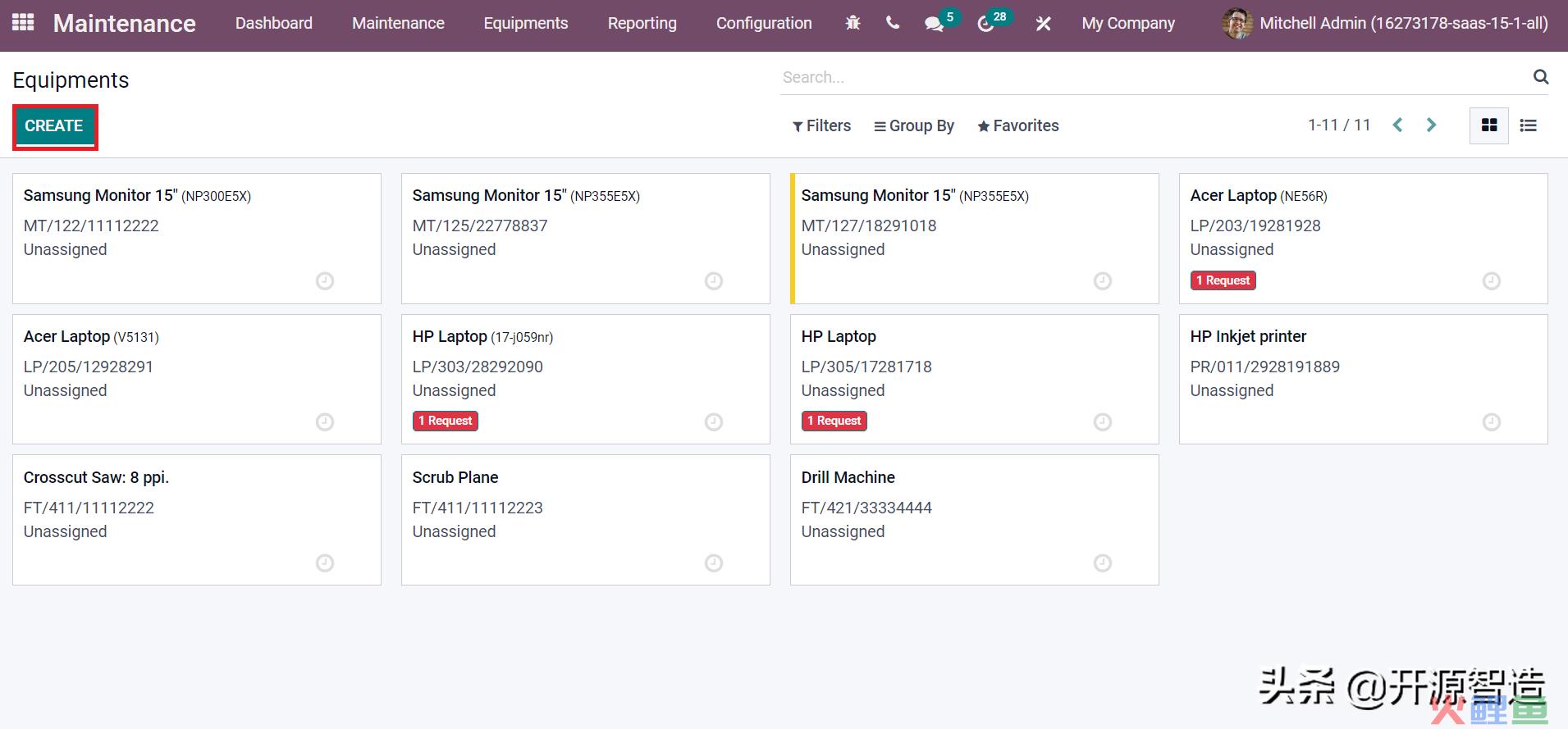
Task: Open the Dashboard menu
Action: tap(274, 24)
